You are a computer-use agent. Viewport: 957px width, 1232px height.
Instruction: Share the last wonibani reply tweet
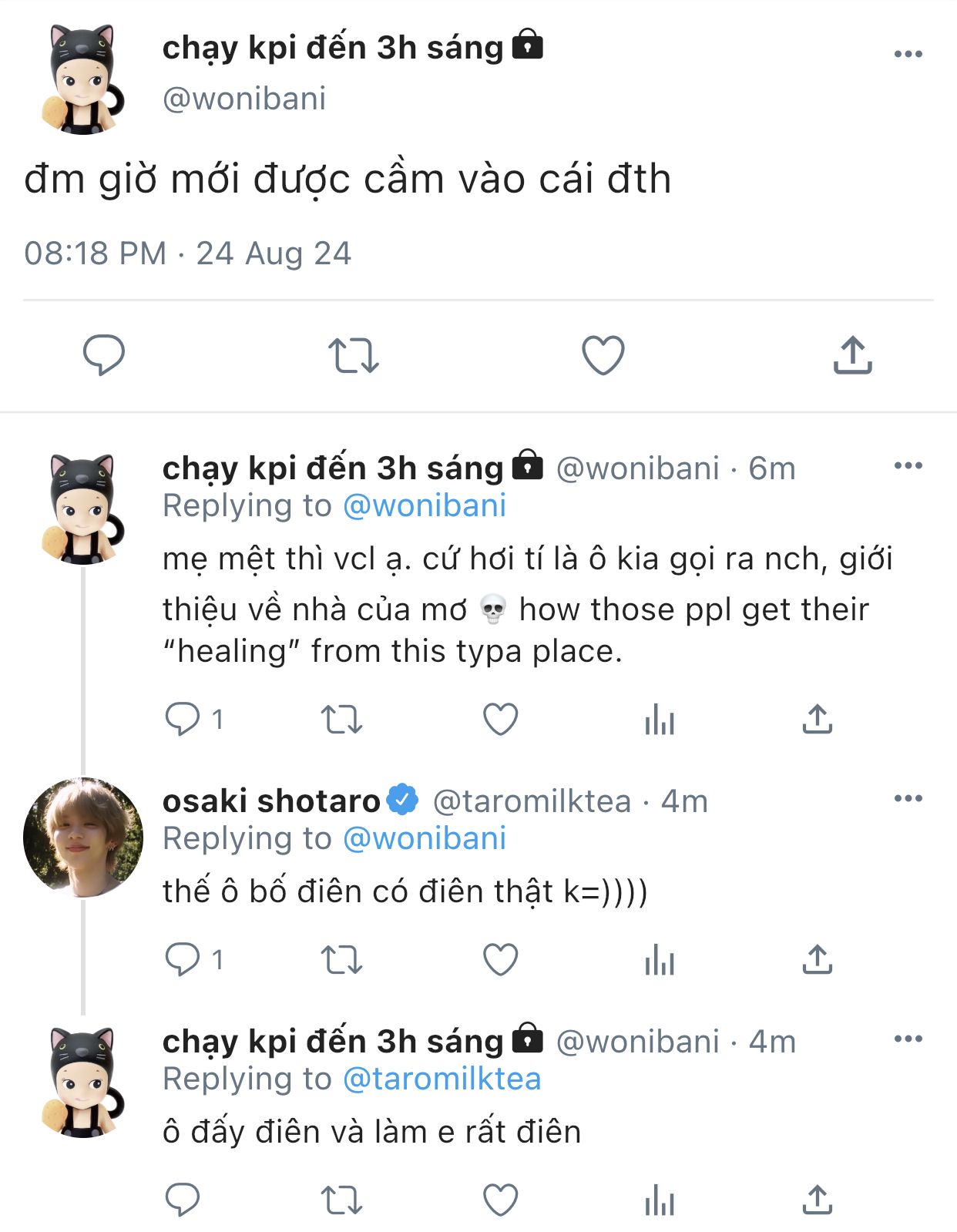[817, 1200]
